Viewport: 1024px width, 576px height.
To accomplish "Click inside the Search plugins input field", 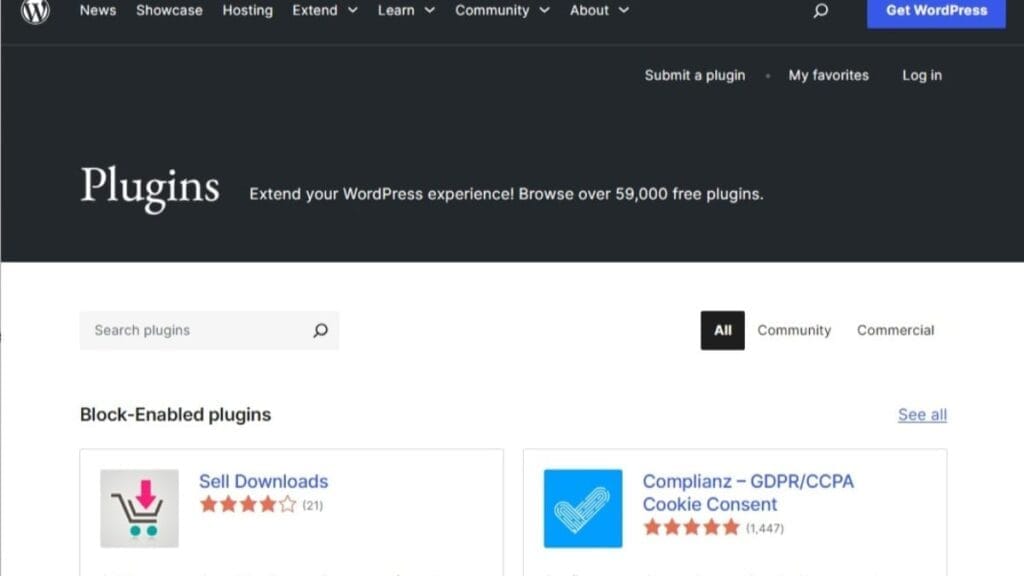I will tap(190, 330).
